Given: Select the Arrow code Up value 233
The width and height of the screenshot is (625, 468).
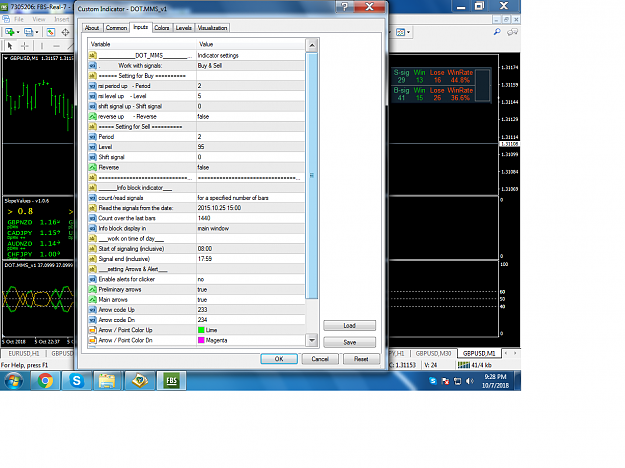Looking at the screenshot, I should click(x=251, y=310).
